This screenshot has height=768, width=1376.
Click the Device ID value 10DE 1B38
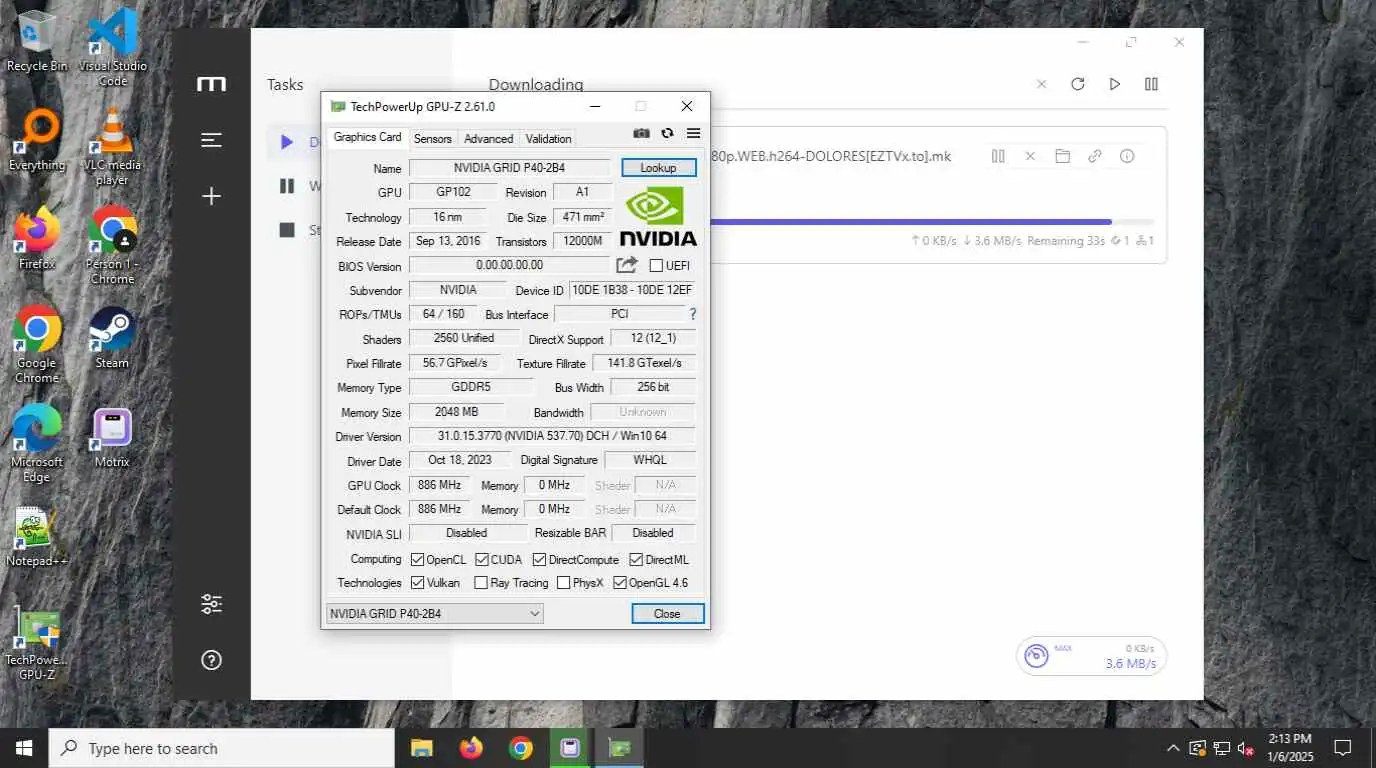(x=631, y=290)
